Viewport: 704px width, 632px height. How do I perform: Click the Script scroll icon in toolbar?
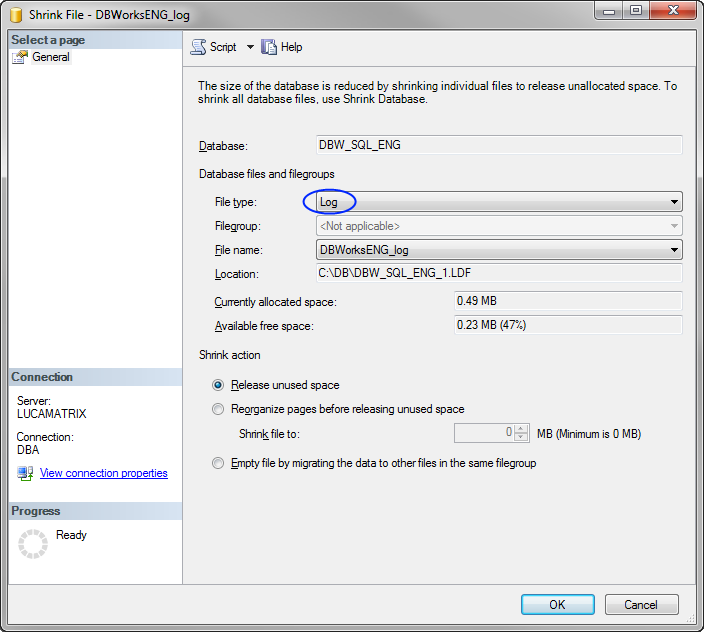tap(198, 47)
